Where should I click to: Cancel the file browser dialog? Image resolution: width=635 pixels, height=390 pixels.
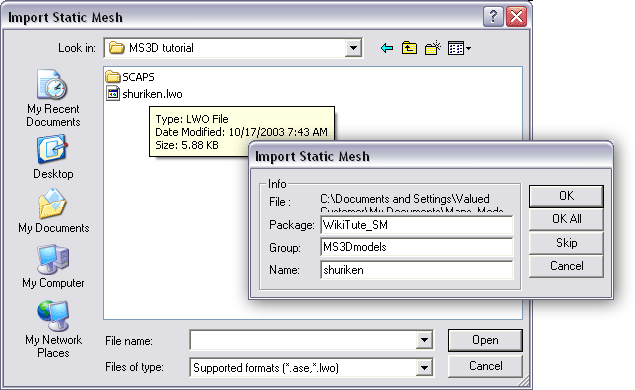(x=485, y=366)
